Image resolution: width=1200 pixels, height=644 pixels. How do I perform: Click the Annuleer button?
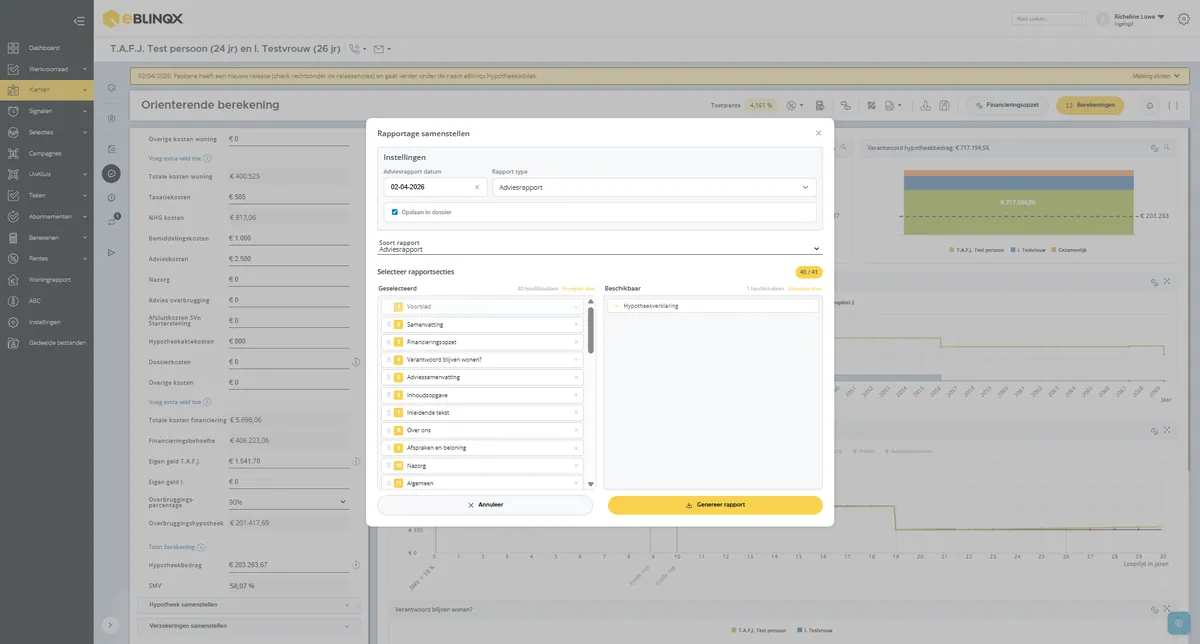486,505
